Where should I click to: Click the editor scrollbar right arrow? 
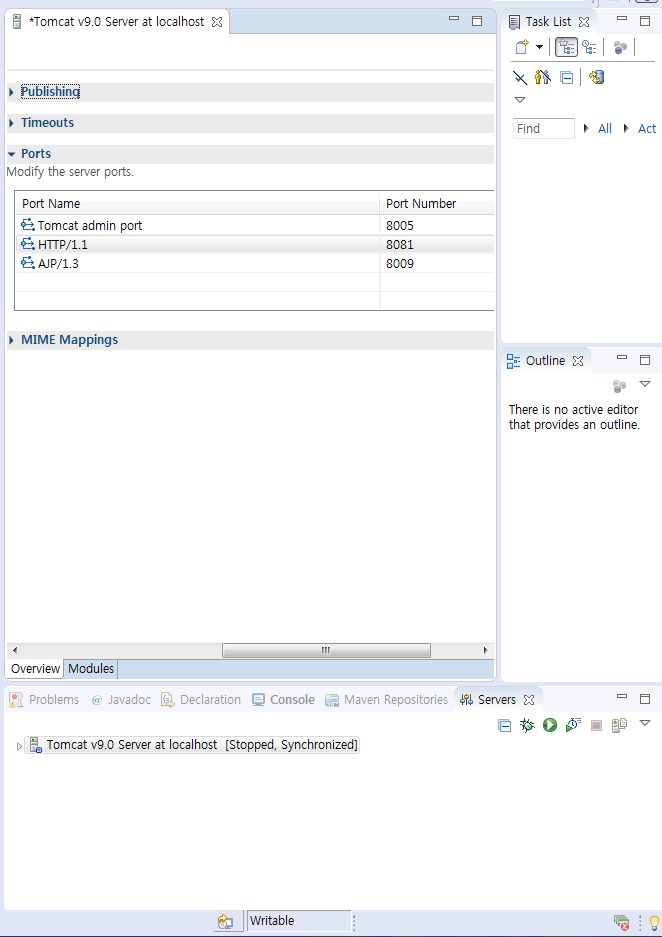[486, 650]
